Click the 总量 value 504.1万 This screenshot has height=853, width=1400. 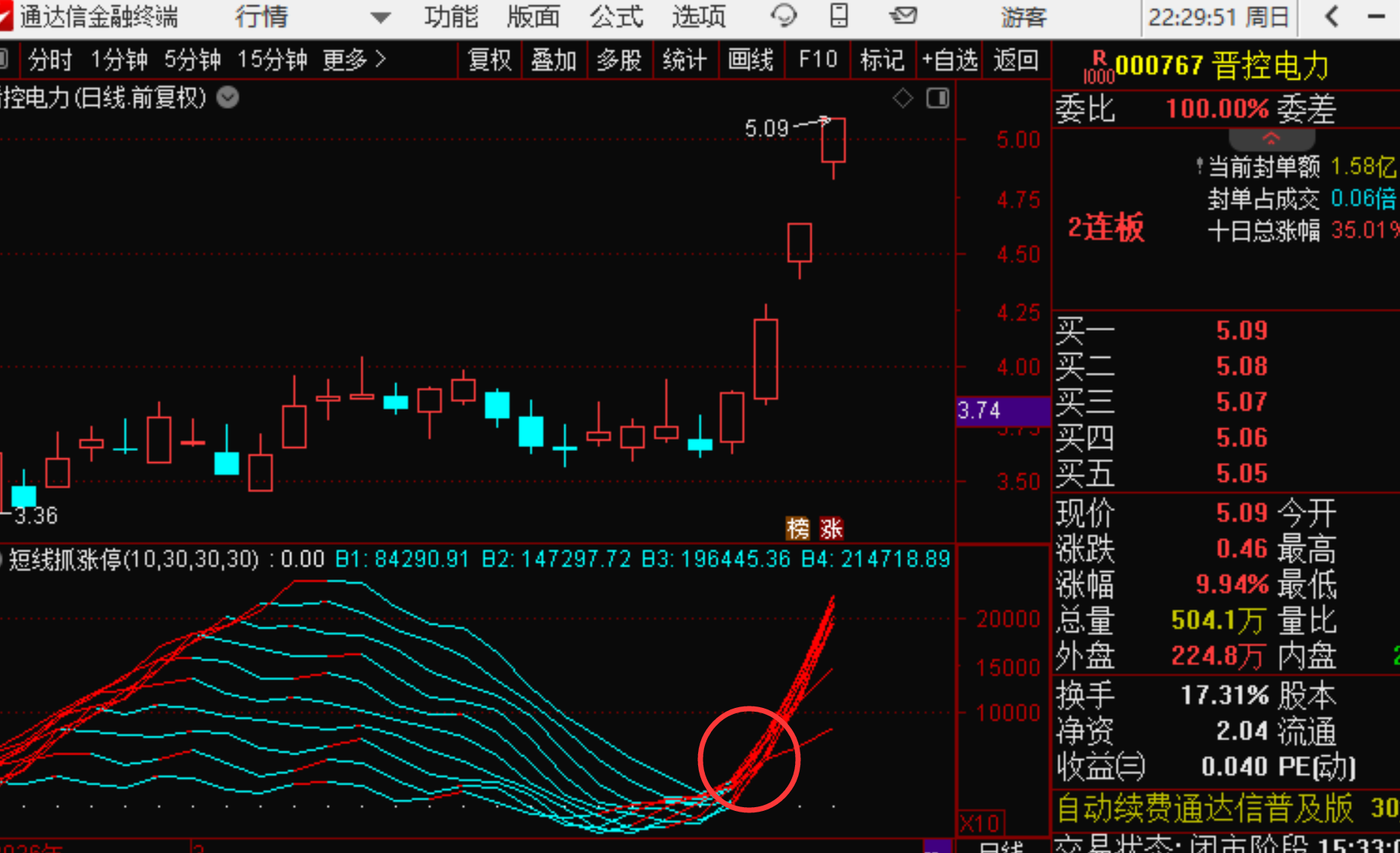pyautogui.click(x=1217, y=620)
